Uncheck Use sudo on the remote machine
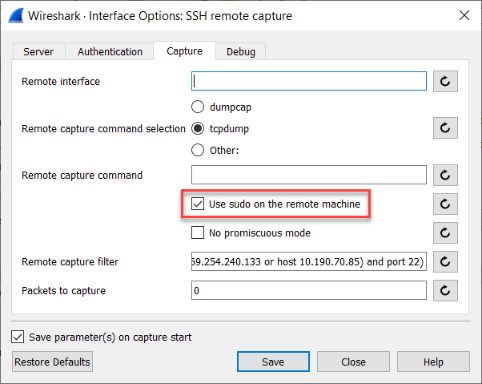482x384 pixels. point(198,204)
